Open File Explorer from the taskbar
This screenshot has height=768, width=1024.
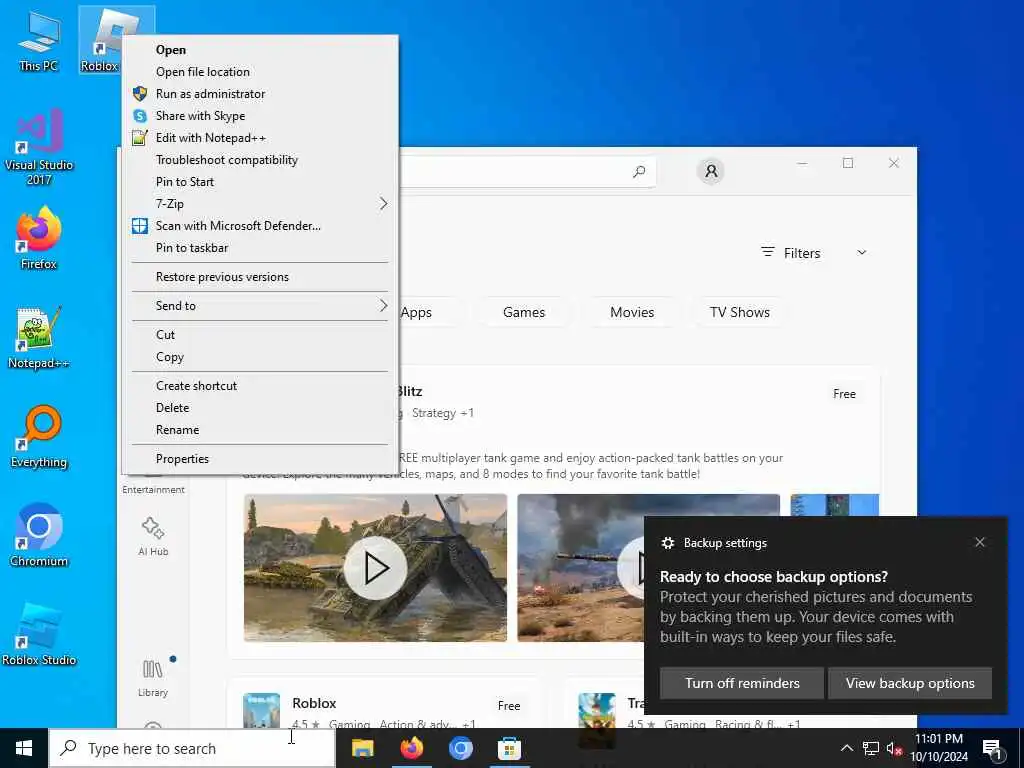(x=362, y=748)
